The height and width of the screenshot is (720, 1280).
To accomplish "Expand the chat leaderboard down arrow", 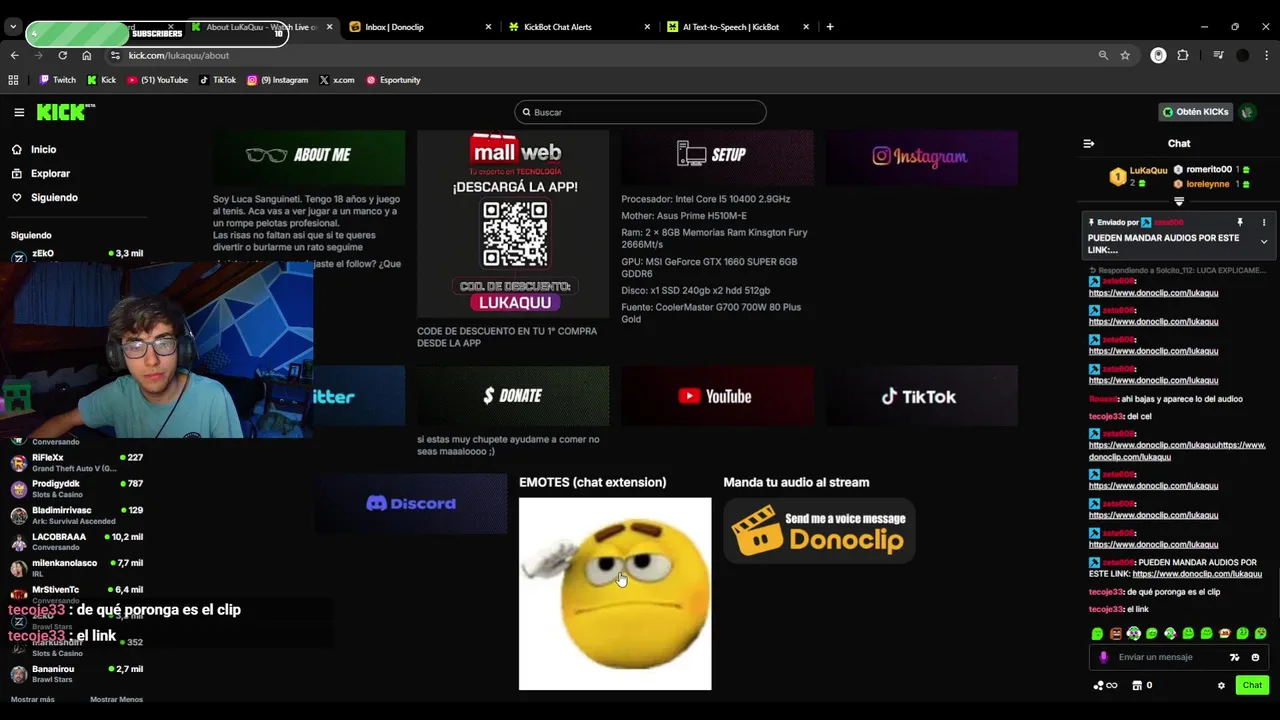I will click(x=1179, y=201).
